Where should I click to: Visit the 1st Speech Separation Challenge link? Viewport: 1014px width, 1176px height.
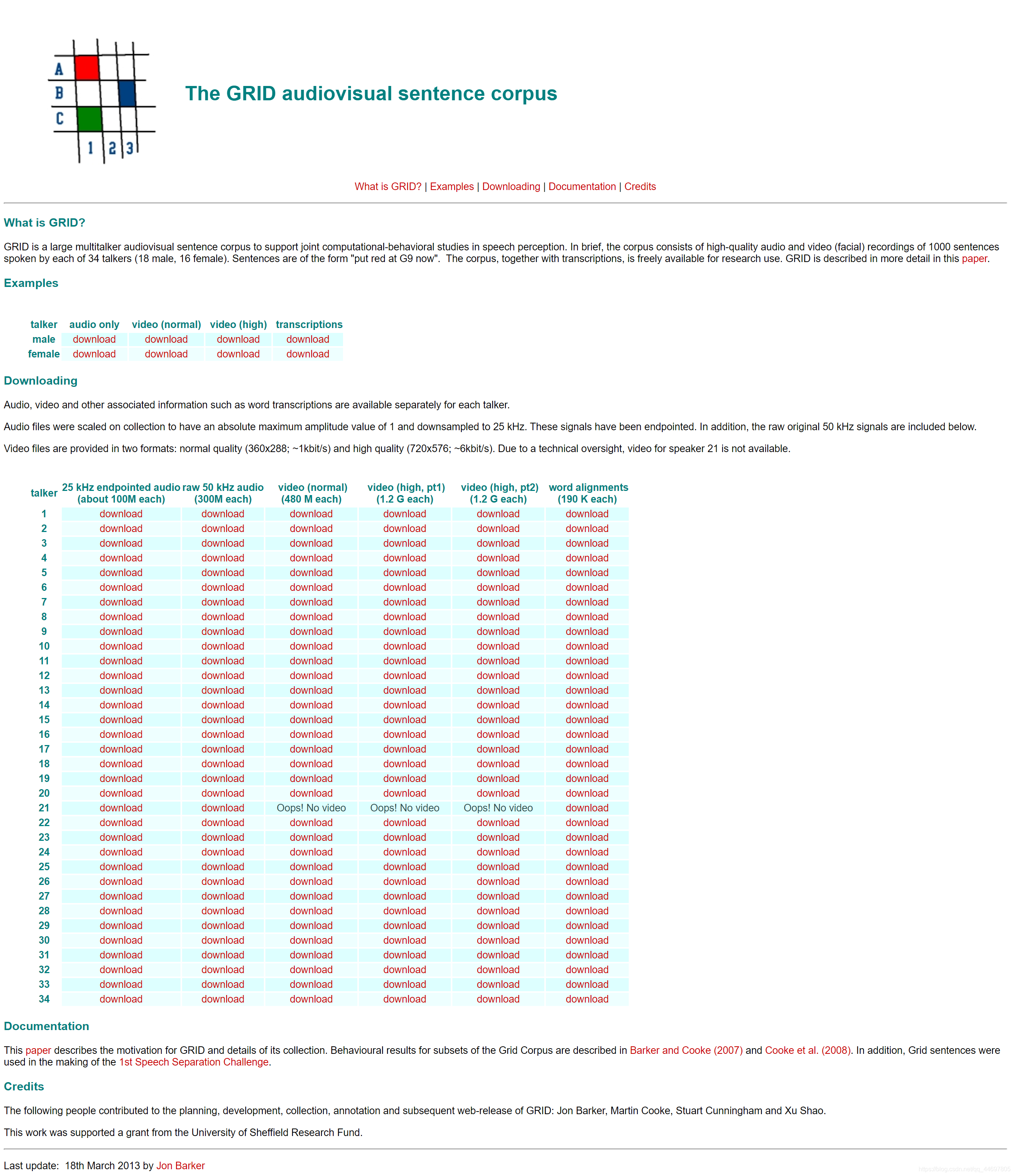pyautogui.click(x=193, y=1063)
